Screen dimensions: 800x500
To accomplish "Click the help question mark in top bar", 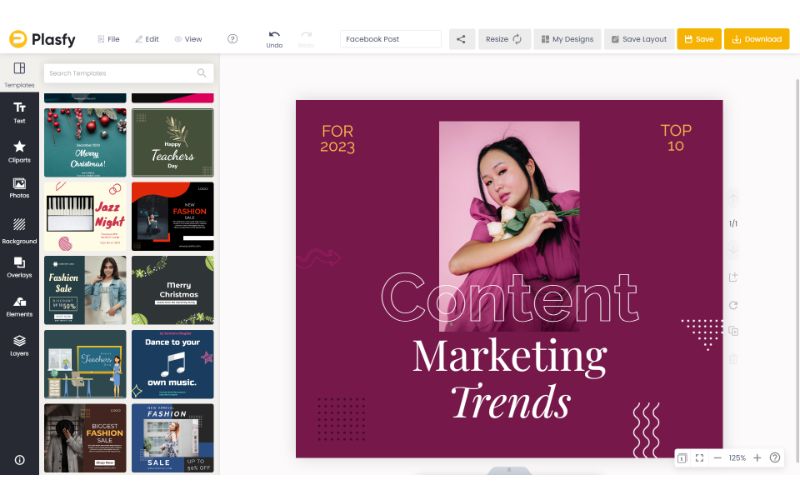I will (233, 39).
